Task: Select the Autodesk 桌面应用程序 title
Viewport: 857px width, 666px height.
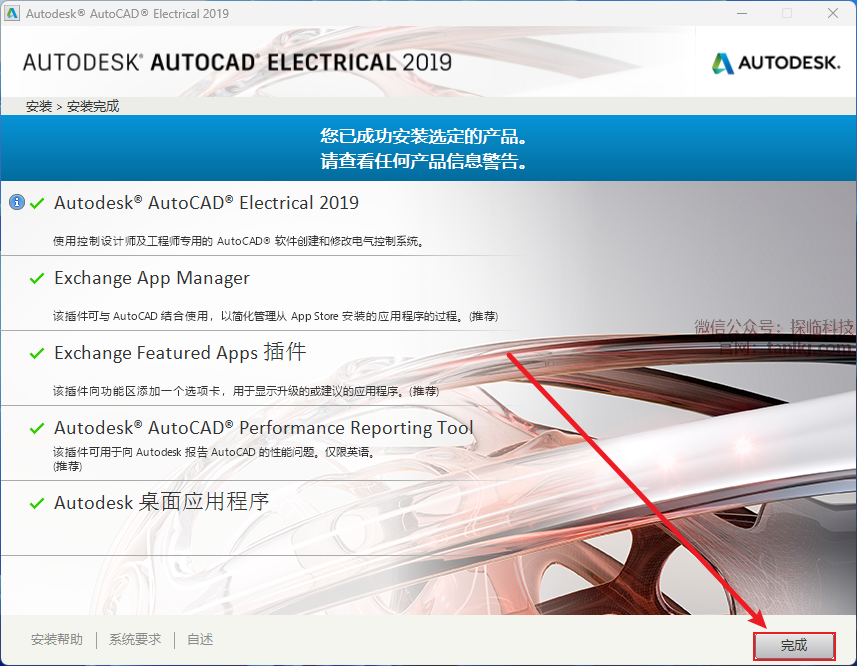Action: 161,502
